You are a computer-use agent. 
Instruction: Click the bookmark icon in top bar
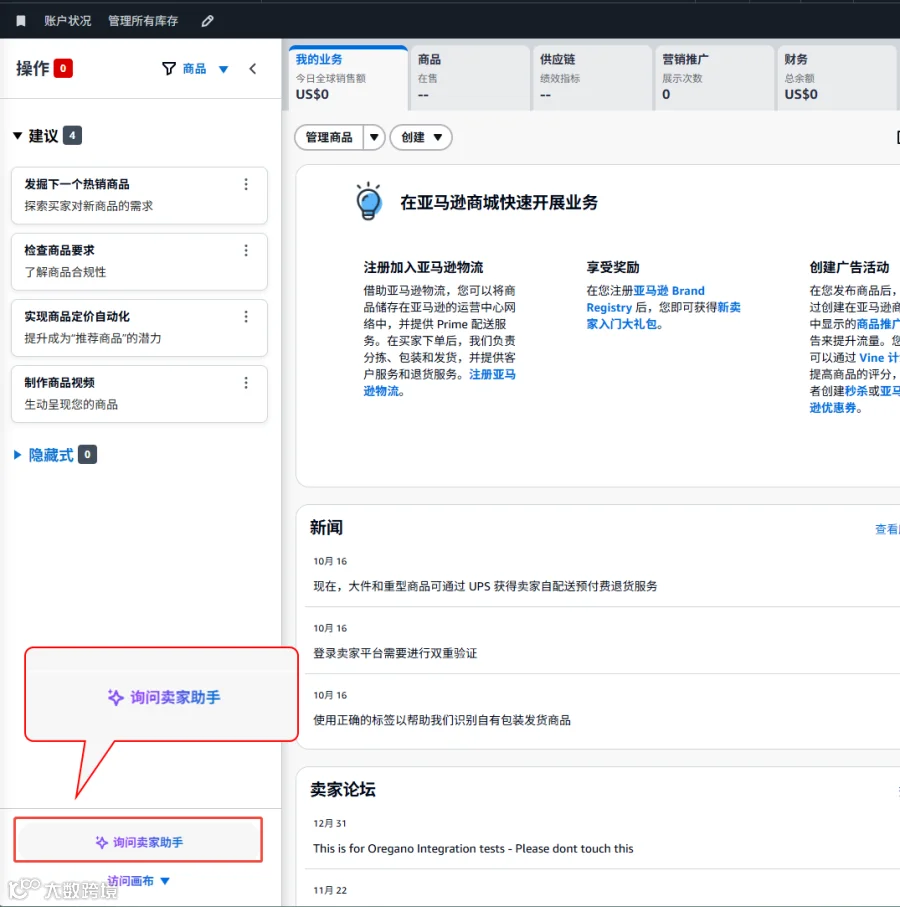point(21,21)
